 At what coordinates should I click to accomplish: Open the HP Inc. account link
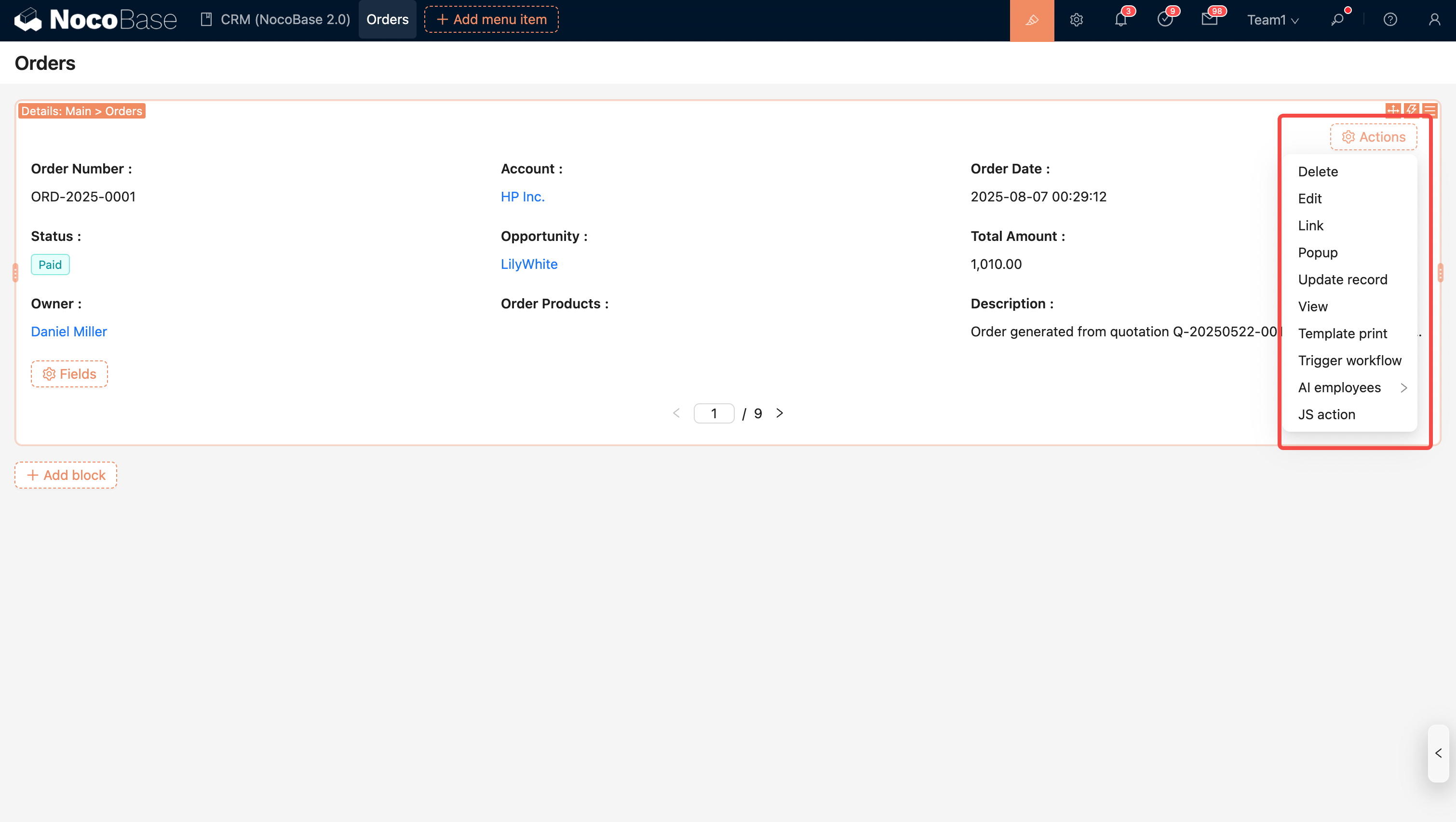pos(522,197)
